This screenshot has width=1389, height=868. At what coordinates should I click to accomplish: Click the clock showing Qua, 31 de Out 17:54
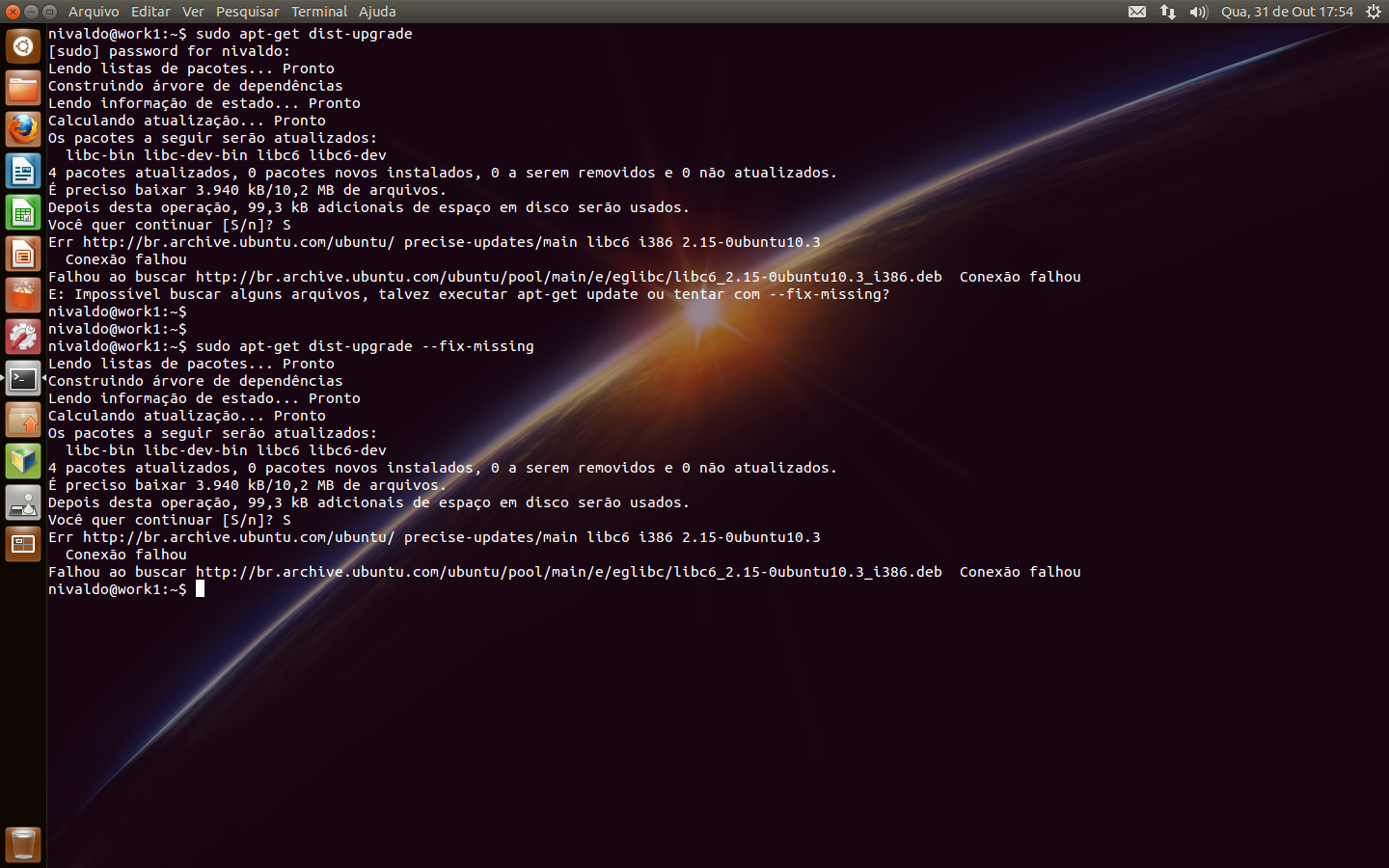1287,12
